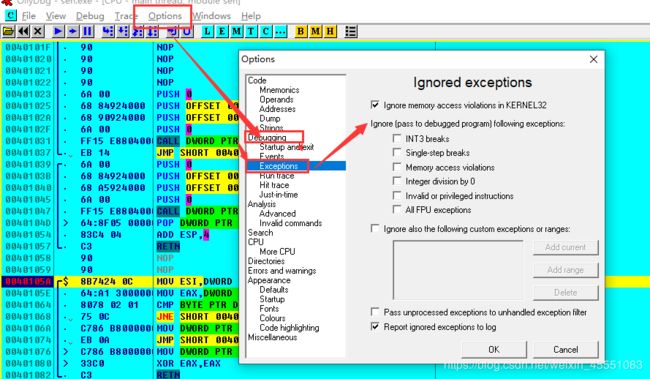This screenshot has width=650, height=379.
Task: Check Invalid or privileged instructions
Action: click(397, 195)
